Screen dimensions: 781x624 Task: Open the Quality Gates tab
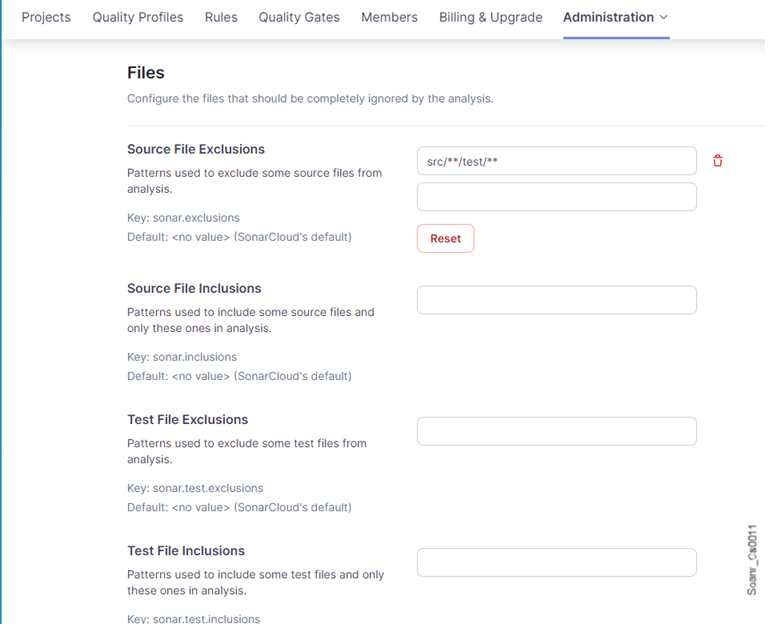pyautogui.click(x=299, y=17)
